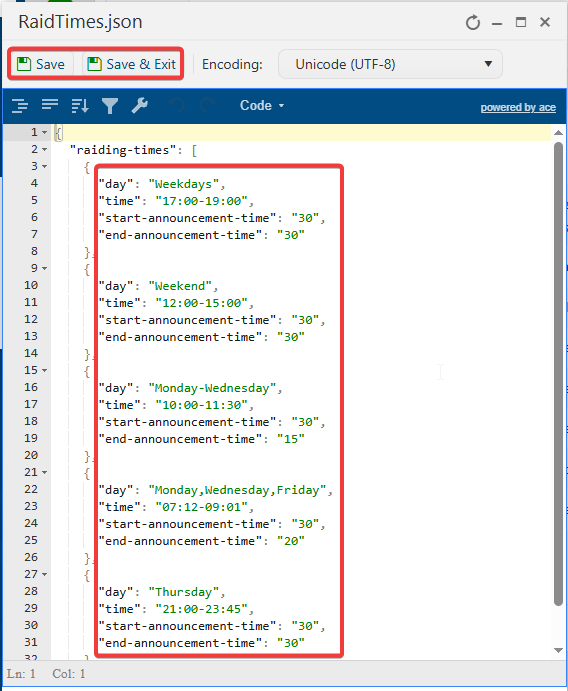Screen dimensions: 568x691
Task: Collapse the fold arrow on line 15
Action: tap(45, 370)
